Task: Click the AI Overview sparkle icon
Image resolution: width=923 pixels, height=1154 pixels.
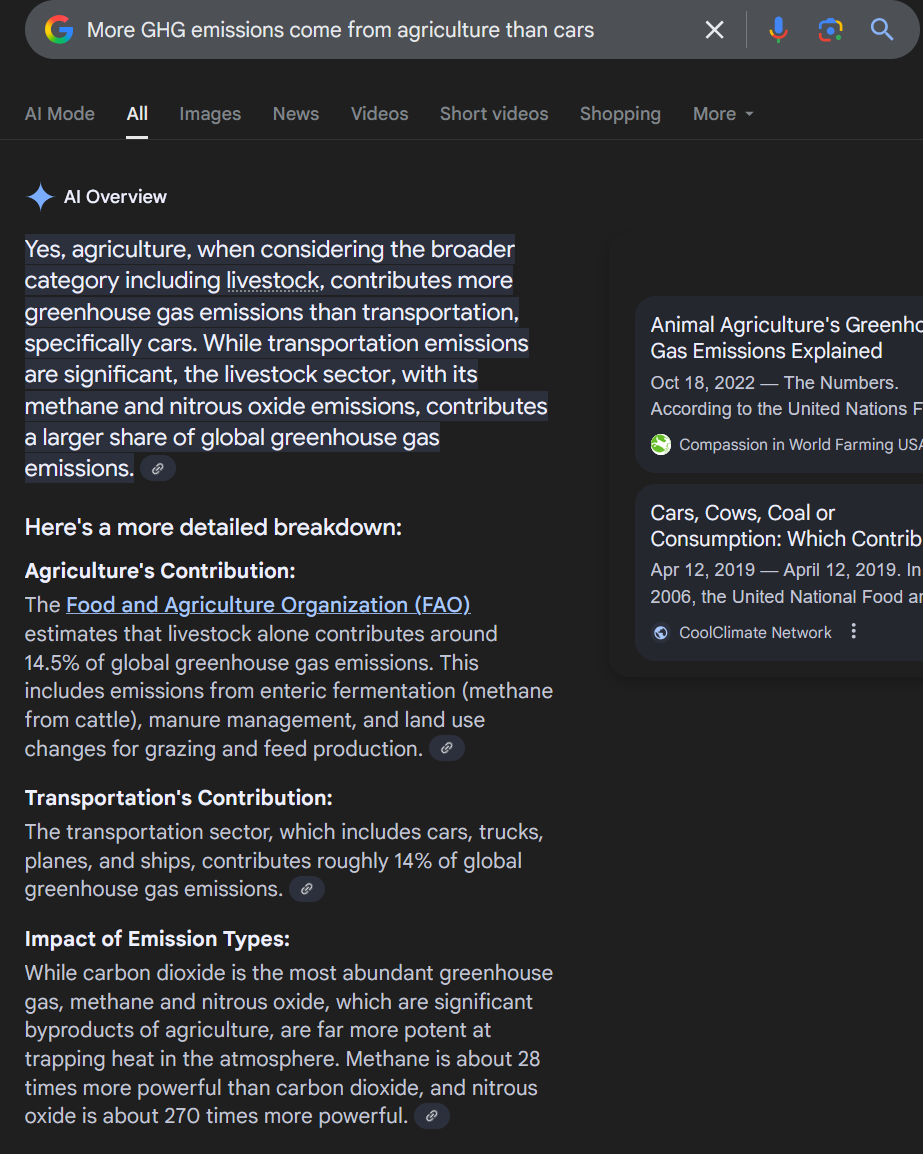Action: [x=40, y=197]
